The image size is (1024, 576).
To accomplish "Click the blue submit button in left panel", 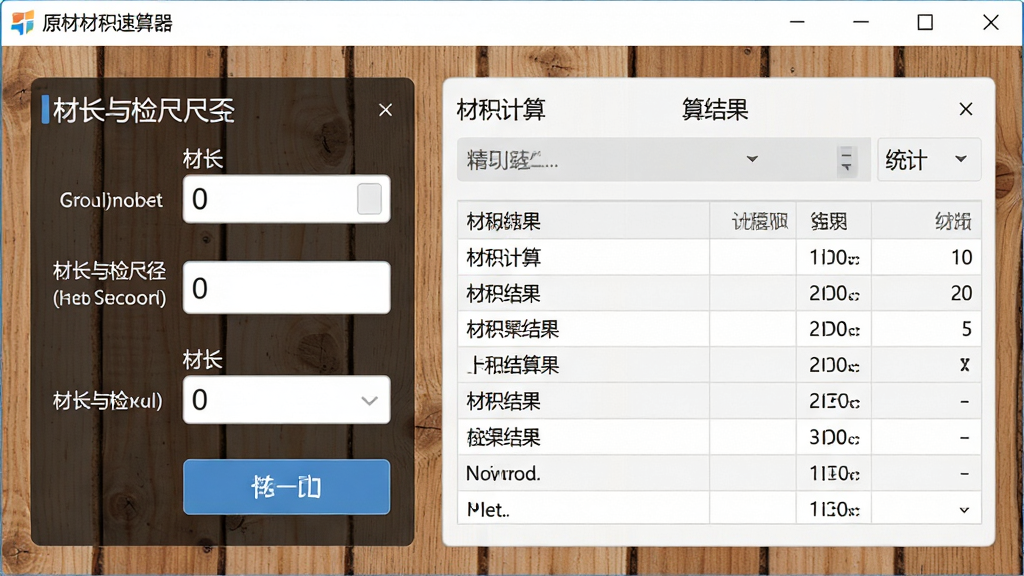I will click(x=287, y=487).
